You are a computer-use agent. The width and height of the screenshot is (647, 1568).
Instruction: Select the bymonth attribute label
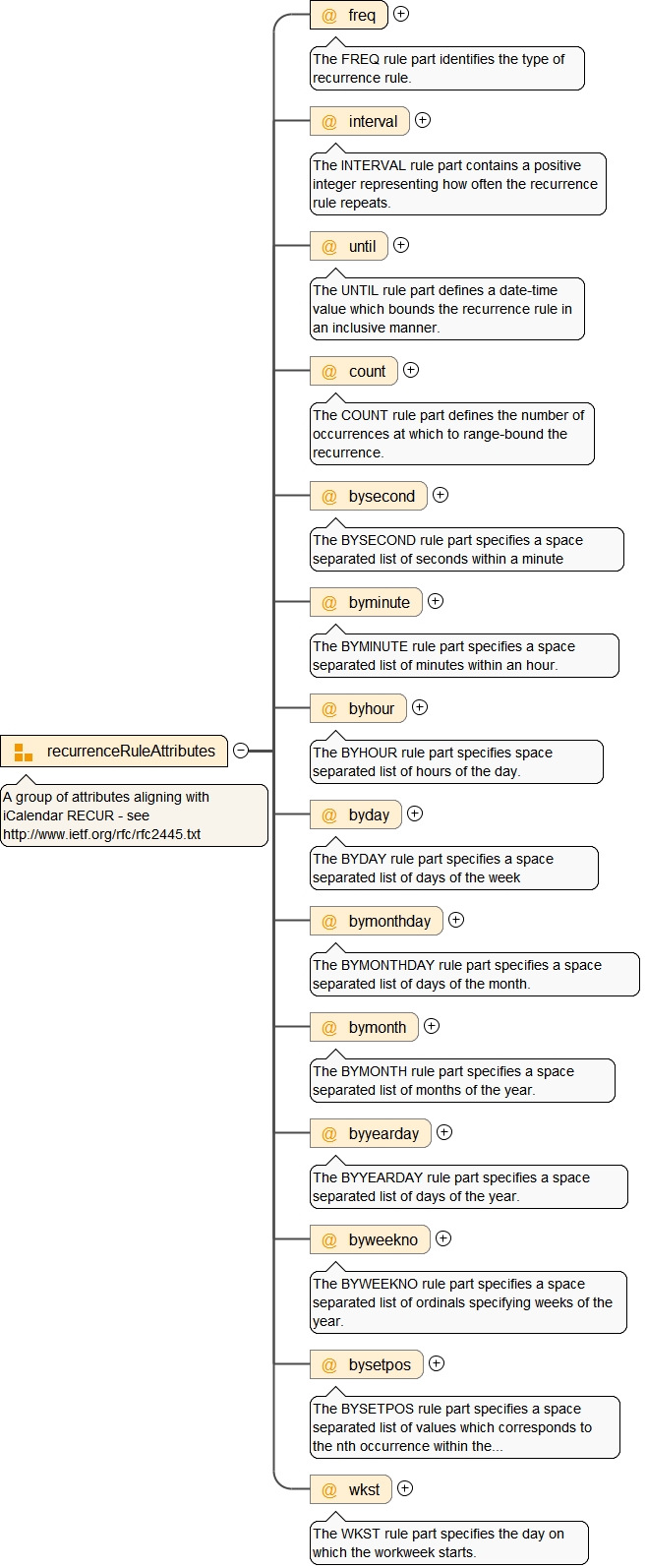click(377, 1028)
